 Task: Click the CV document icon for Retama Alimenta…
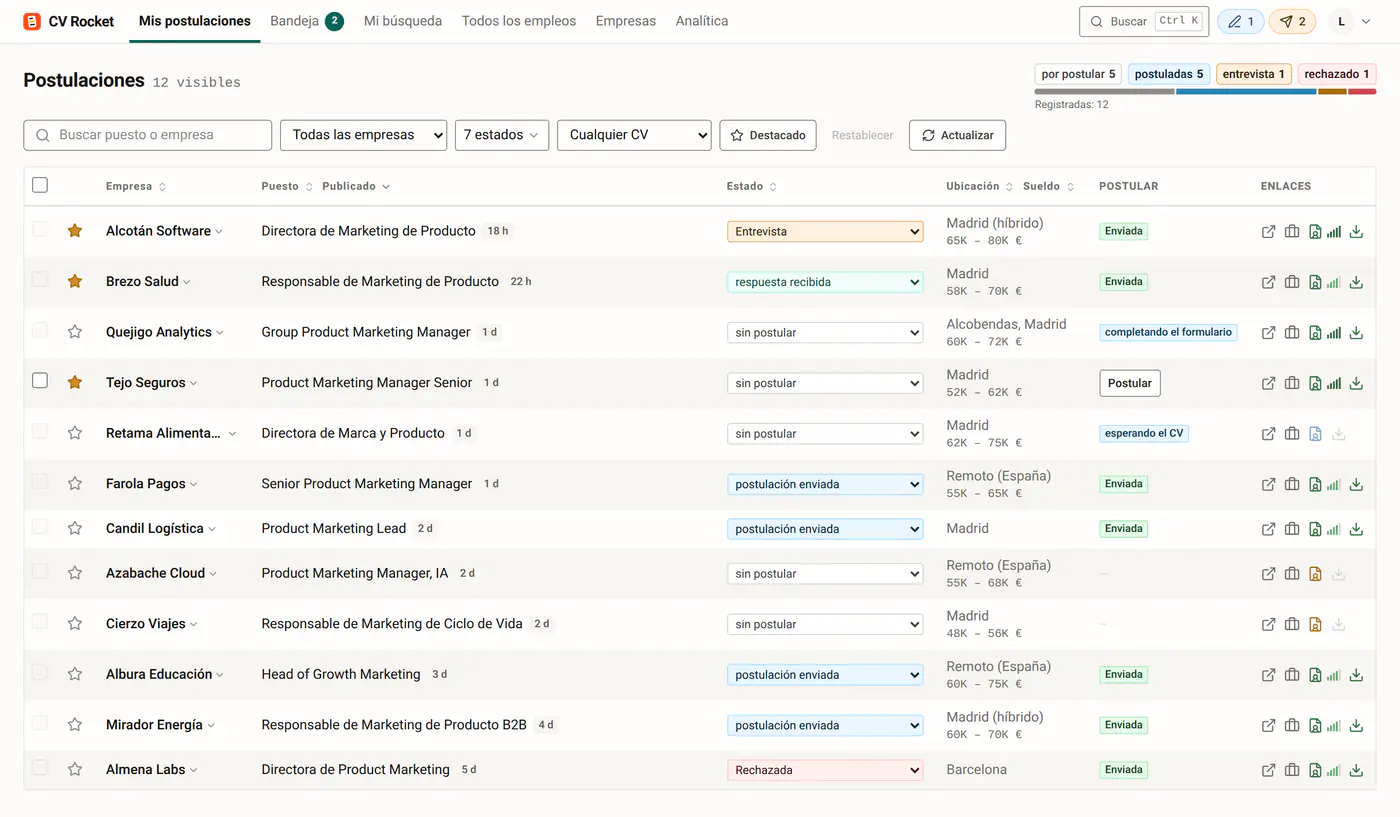(1315, 434)
